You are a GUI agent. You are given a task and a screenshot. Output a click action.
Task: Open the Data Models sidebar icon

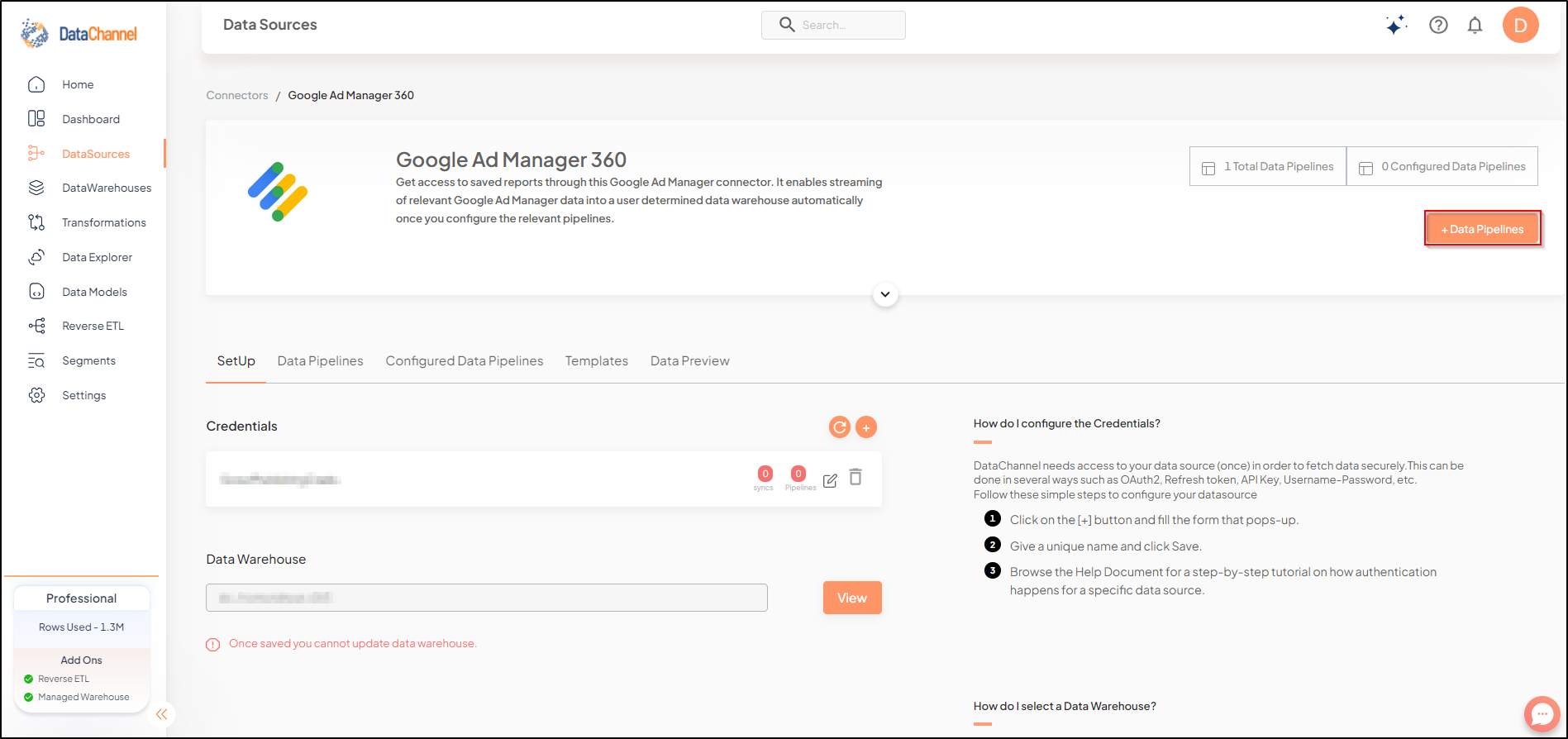coord(36,292)
